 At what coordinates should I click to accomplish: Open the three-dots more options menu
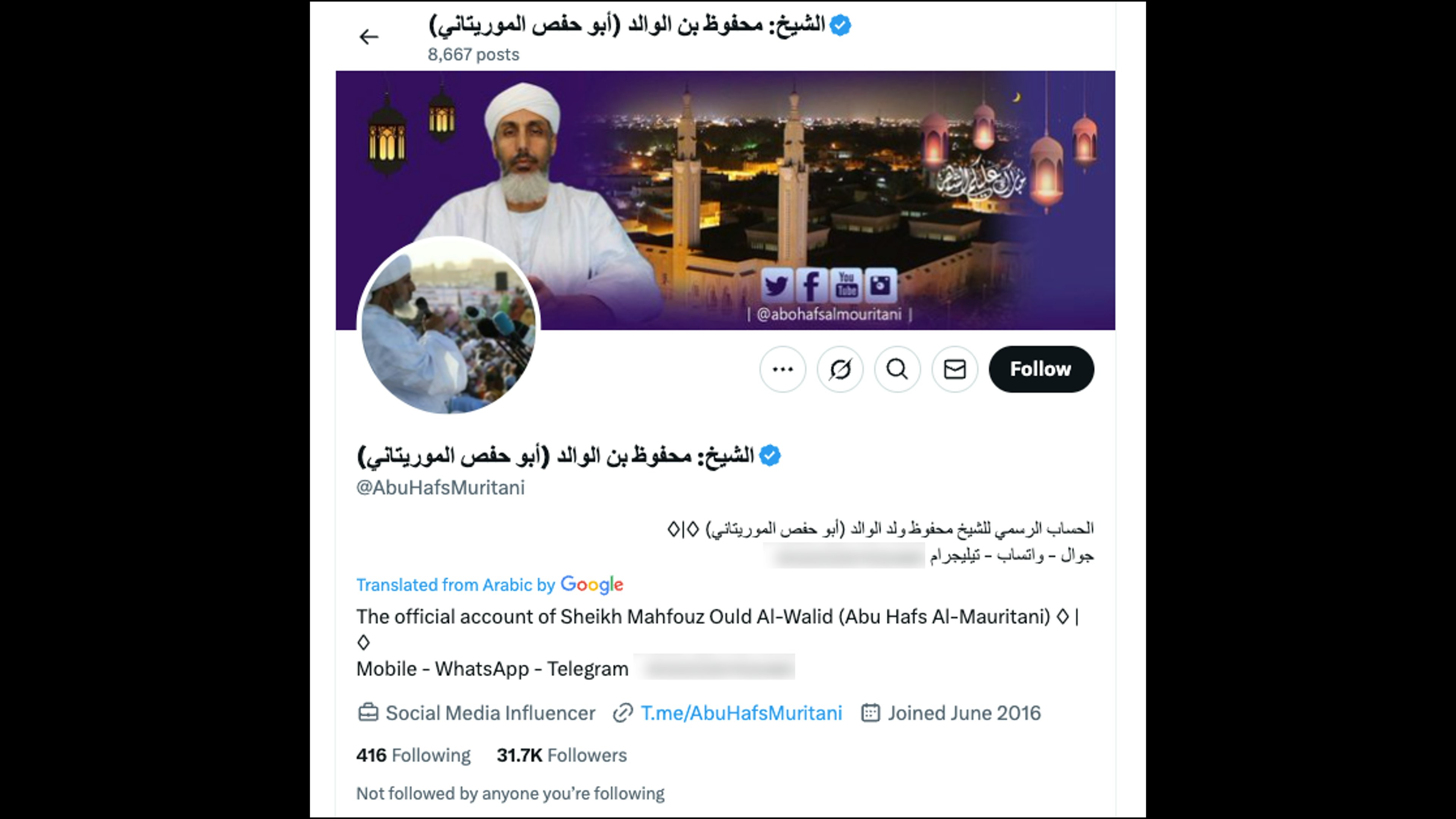[783, 369]
